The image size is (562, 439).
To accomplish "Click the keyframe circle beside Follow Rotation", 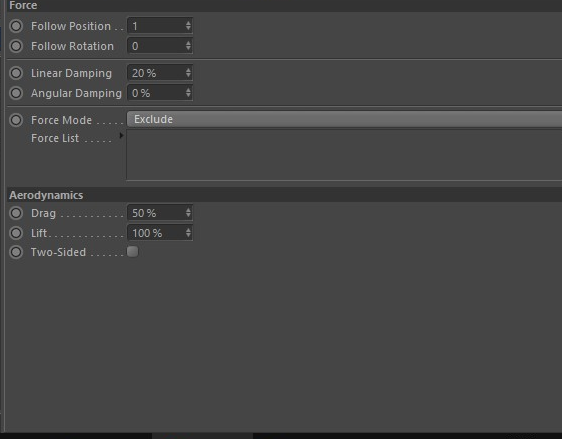I will tap(16, 46).
